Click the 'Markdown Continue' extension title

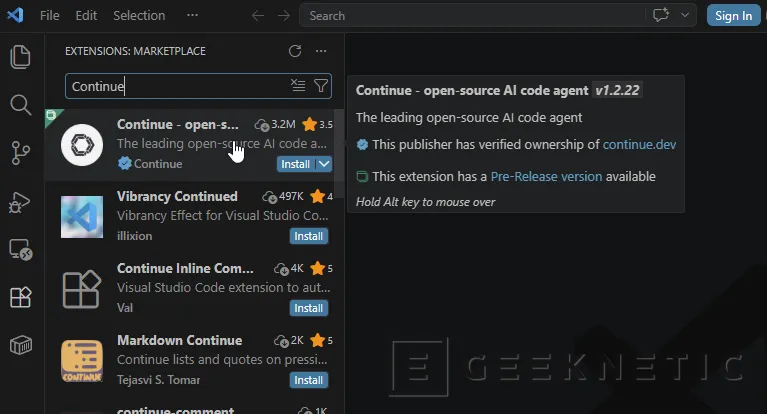point(180,340)
